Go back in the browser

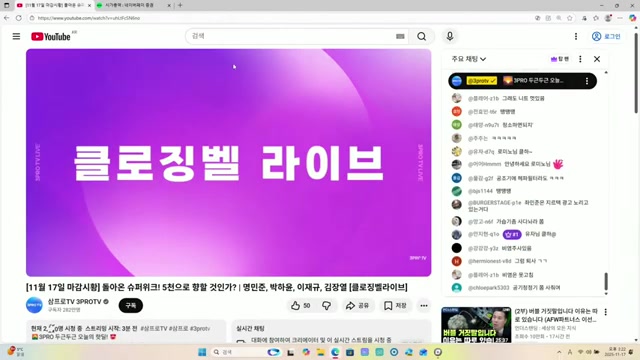(7, 18)
